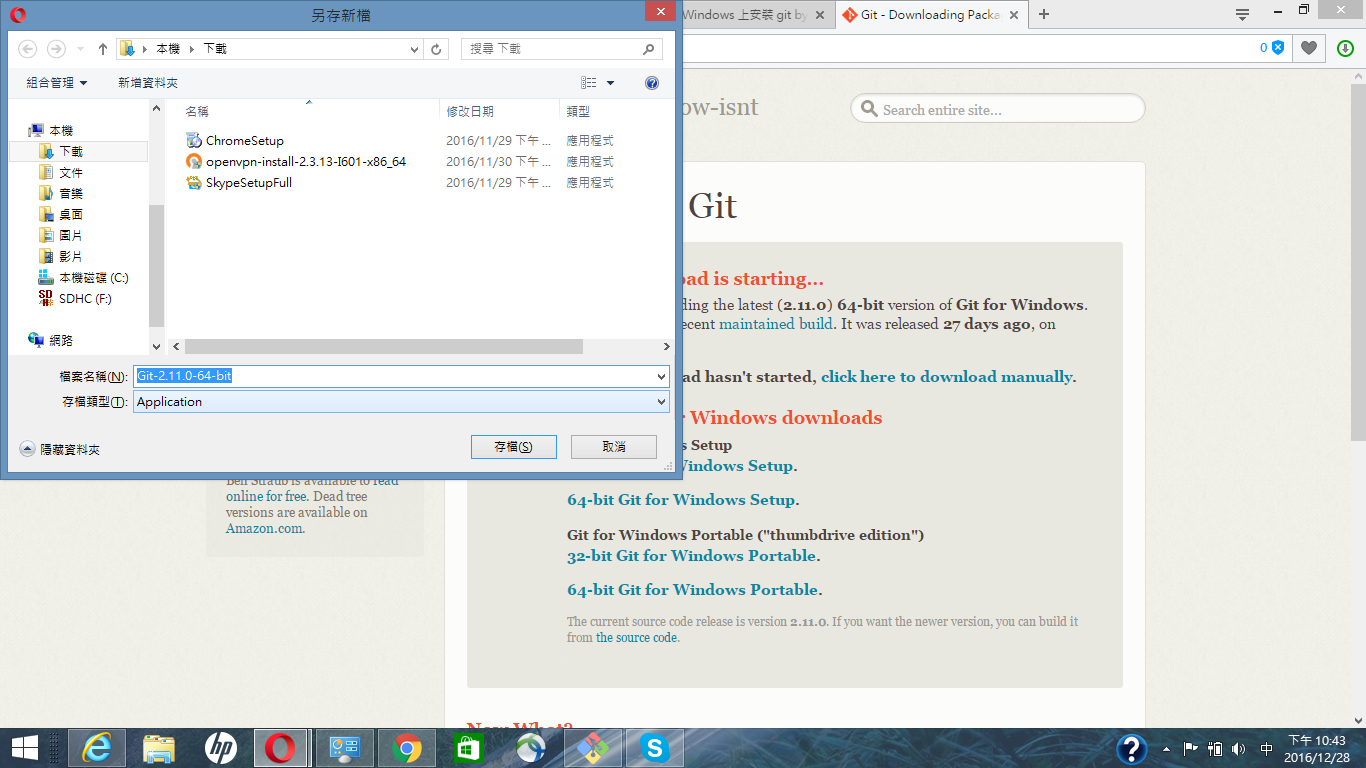1366x768 pixels.
Task: Launch Internet Explorer from taskbar
Action: (97, 747)
